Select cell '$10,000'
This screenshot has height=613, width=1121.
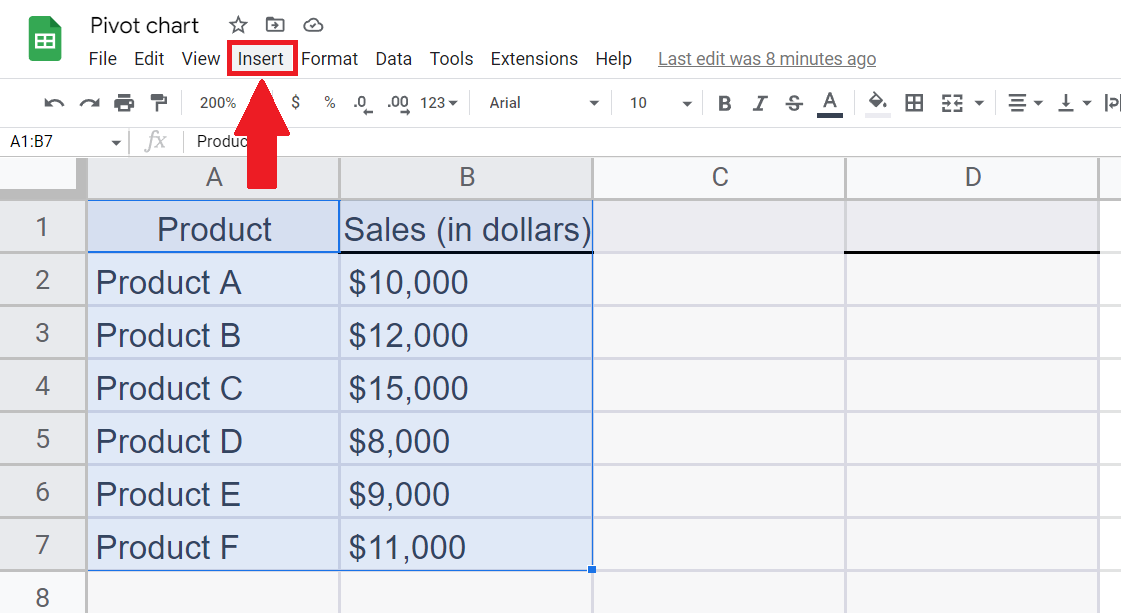coord(466,280)
